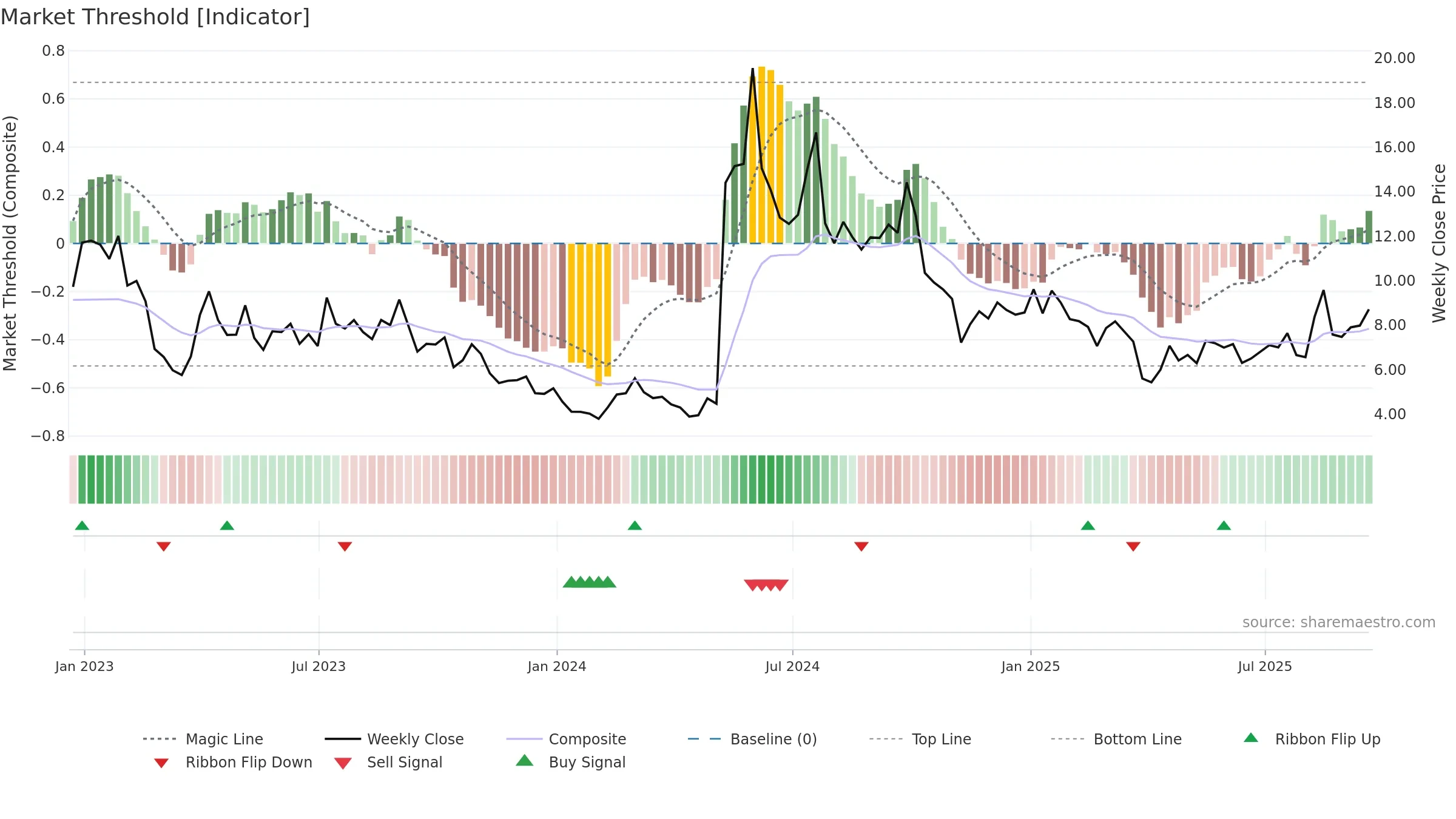
Task: Click the cluster of green buy signal markers
Action: [590, 582]
